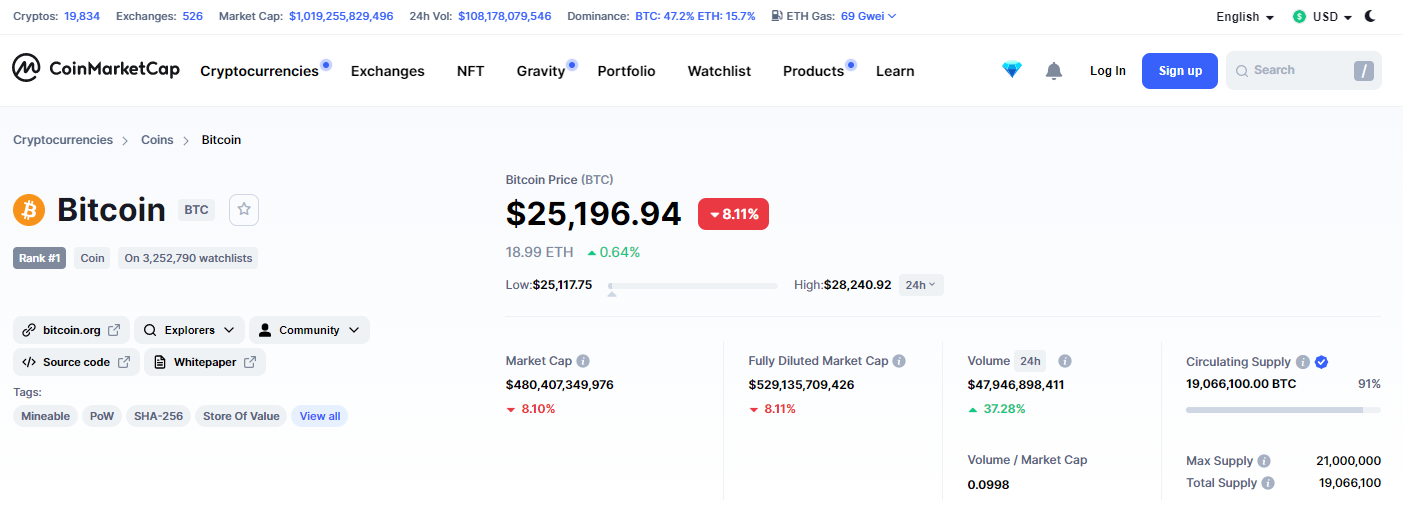
Task: Expand the 69 Gwei gas dropdown
Action: [869, 16]
